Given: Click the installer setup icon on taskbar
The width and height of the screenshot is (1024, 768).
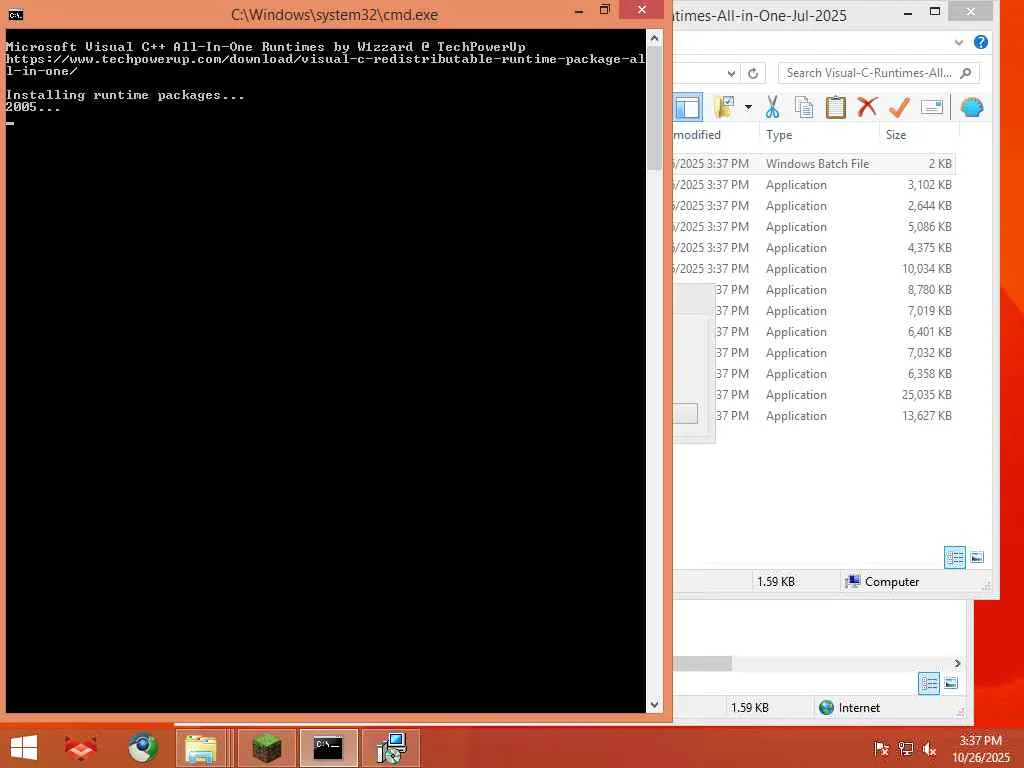Looking at the screenshot, I should coord(391,748).
